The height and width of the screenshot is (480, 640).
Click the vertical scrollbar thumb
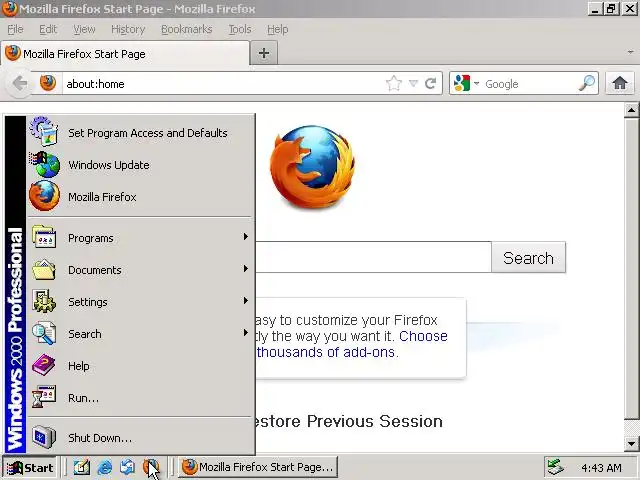(631, 268)
